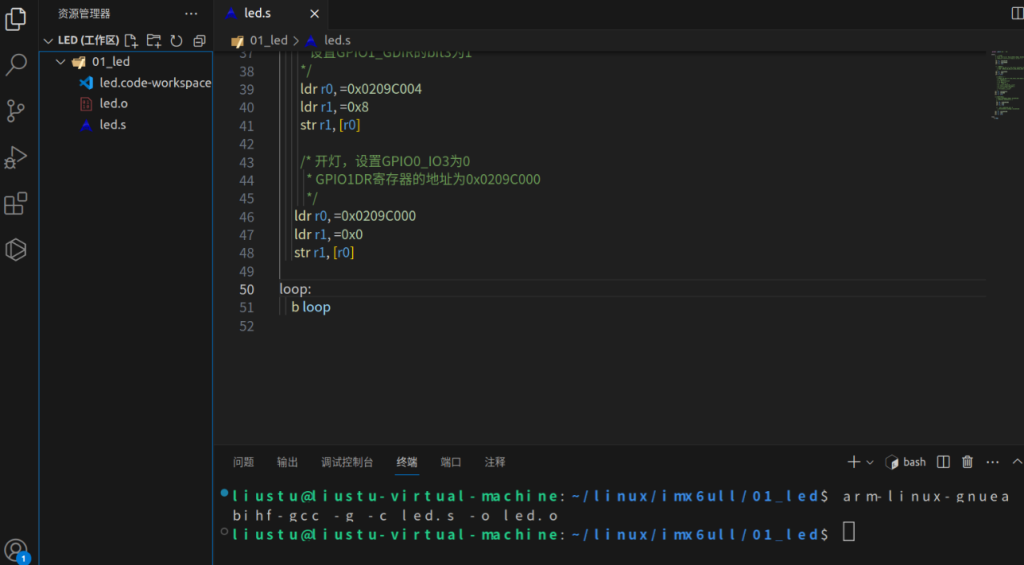Refresh the explorer file tree

point(177,41)
